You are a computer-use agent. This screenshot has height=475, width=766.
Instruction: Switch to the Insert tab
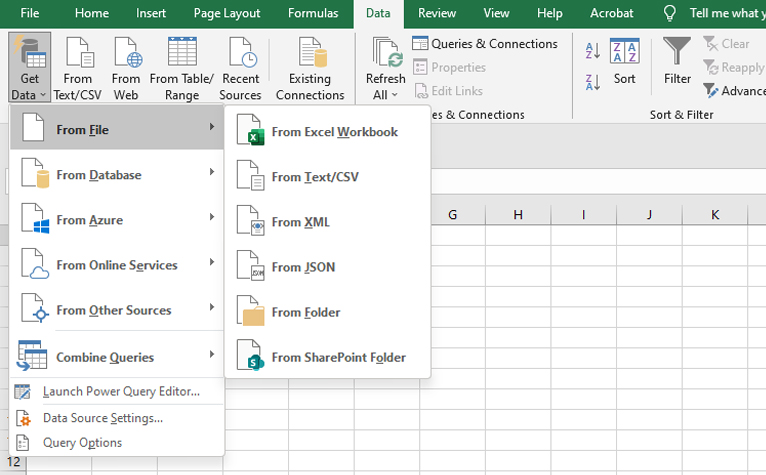coord(150,13)
